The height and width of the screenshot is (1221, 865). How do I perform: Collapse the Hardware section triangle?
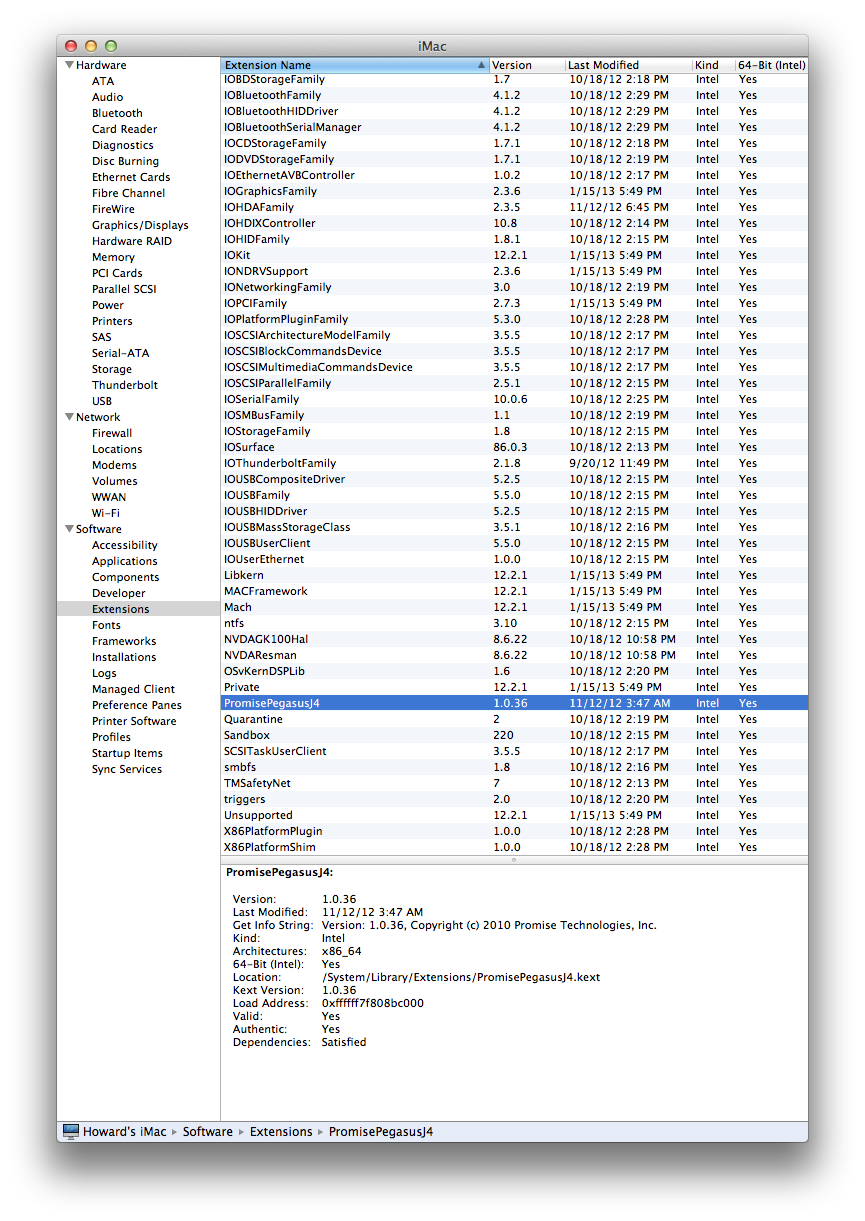69,65
